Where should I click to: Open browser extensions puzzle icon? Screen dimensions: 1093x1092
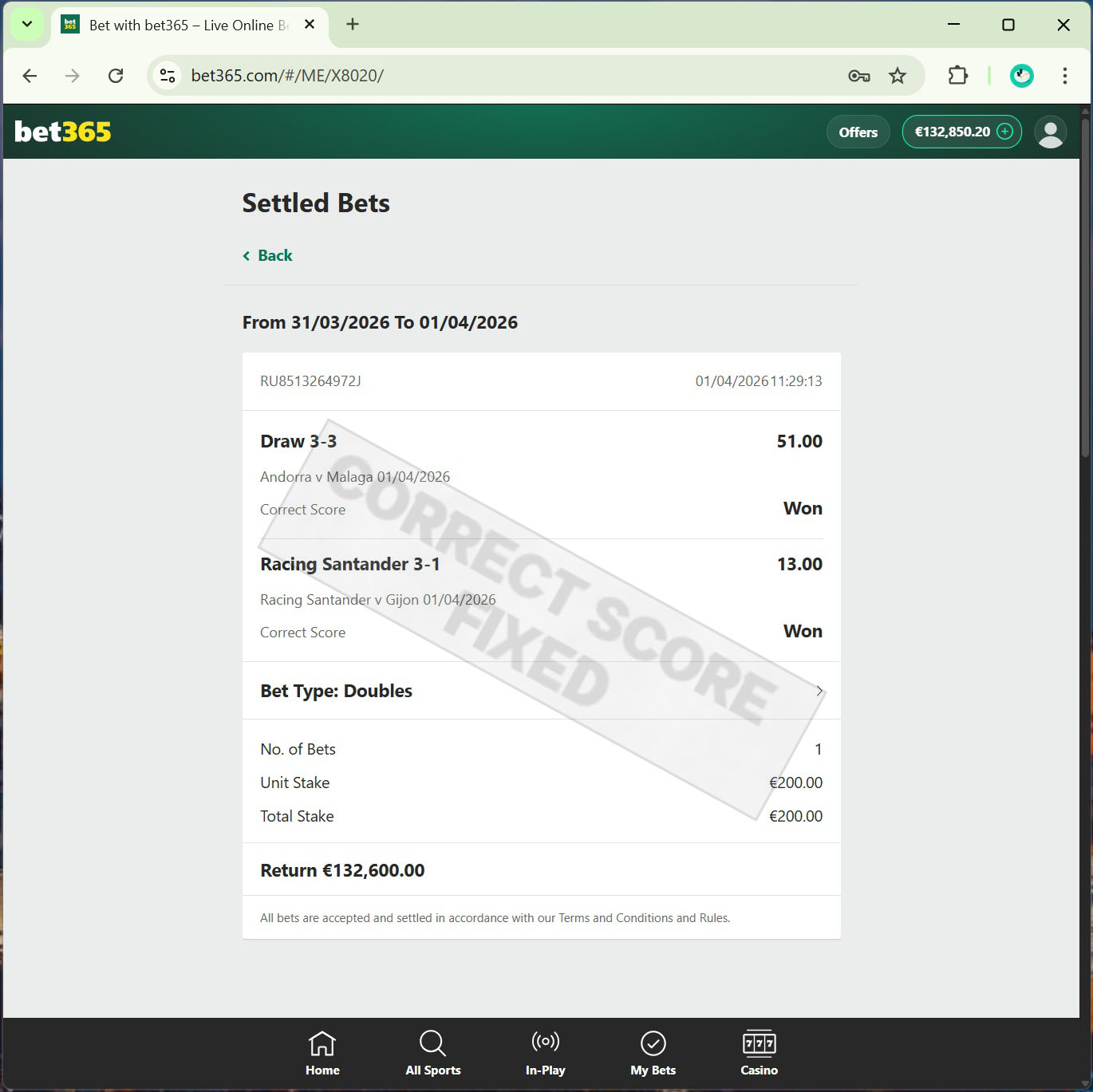pyautogui.click(x=957, y=75)
